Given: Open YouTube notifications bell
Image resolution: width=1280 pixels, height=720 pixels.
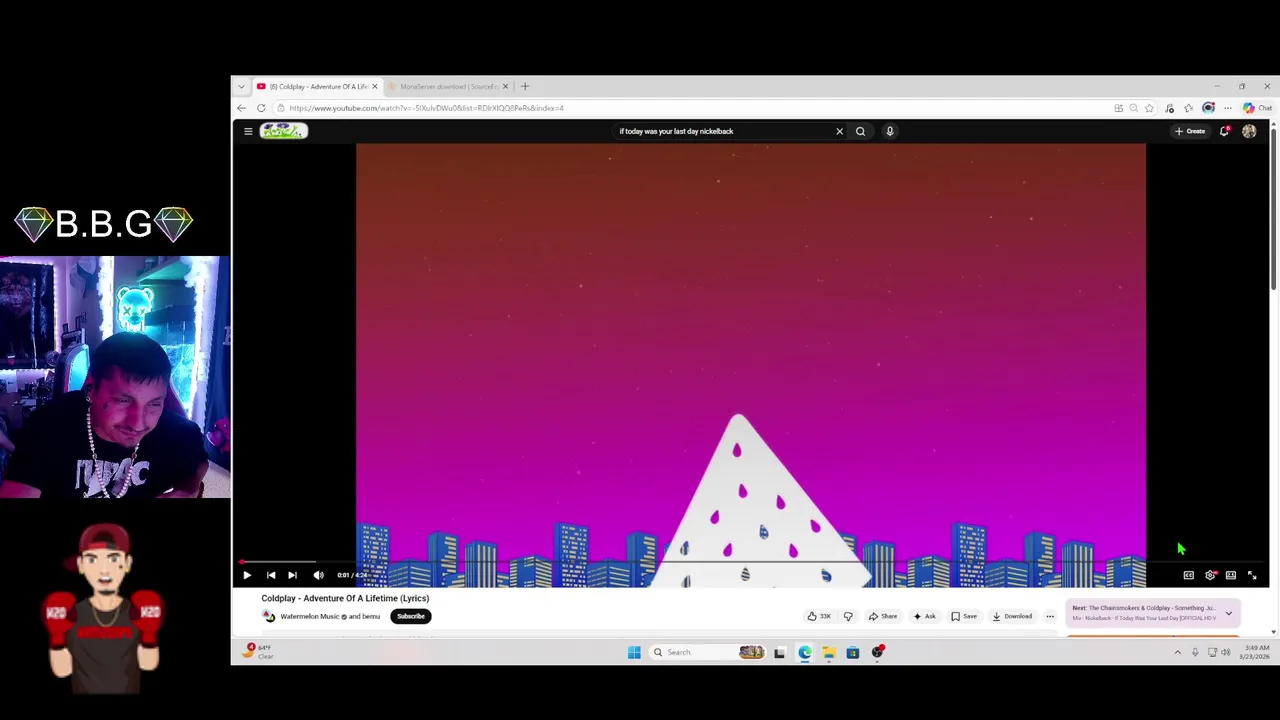Looking at the screenshot, I should click(1224, 131).
